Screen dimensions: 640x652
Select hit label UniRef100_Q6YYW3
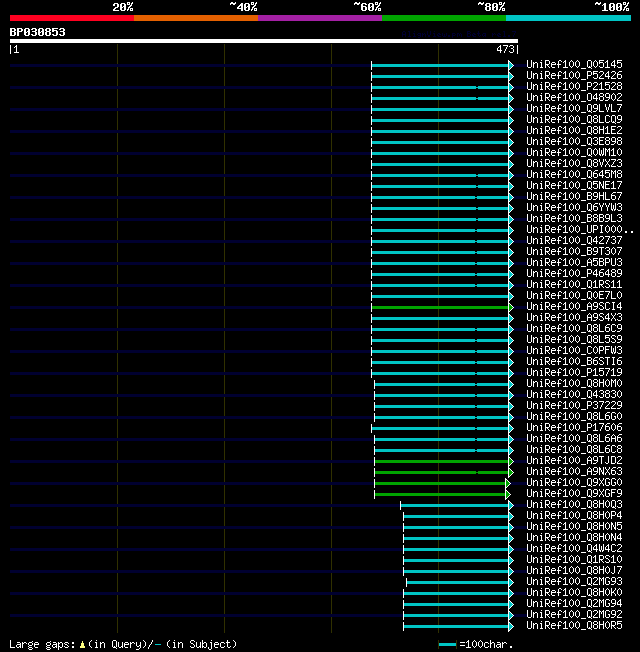point(574,207)
